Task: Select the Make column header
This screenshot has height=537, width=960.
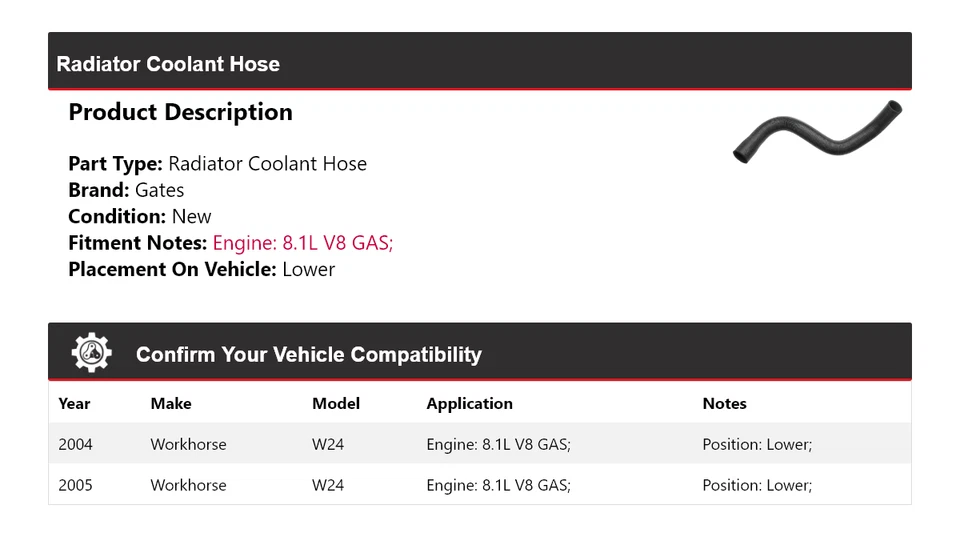Action: click(171, 404)
